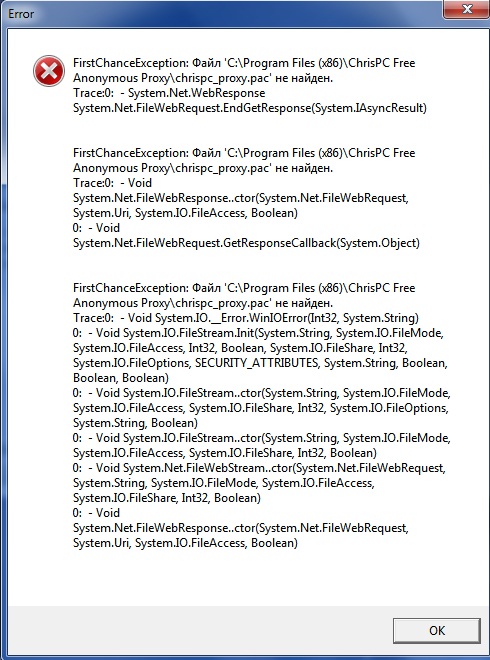Click line containing 'System.IO.__Error.WinIOError(Int32, System.String)'
The width and height of the screenshot is (490, 660).
click(x=246, y=318)
